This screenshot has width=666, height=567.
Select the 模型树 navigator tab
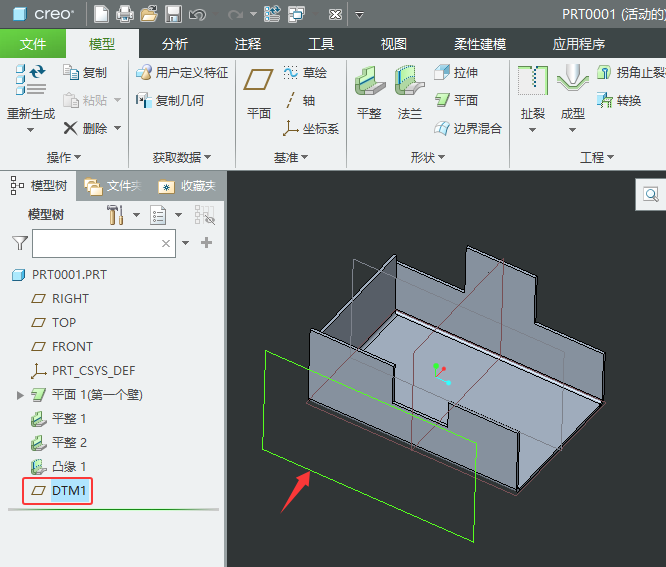39,186
